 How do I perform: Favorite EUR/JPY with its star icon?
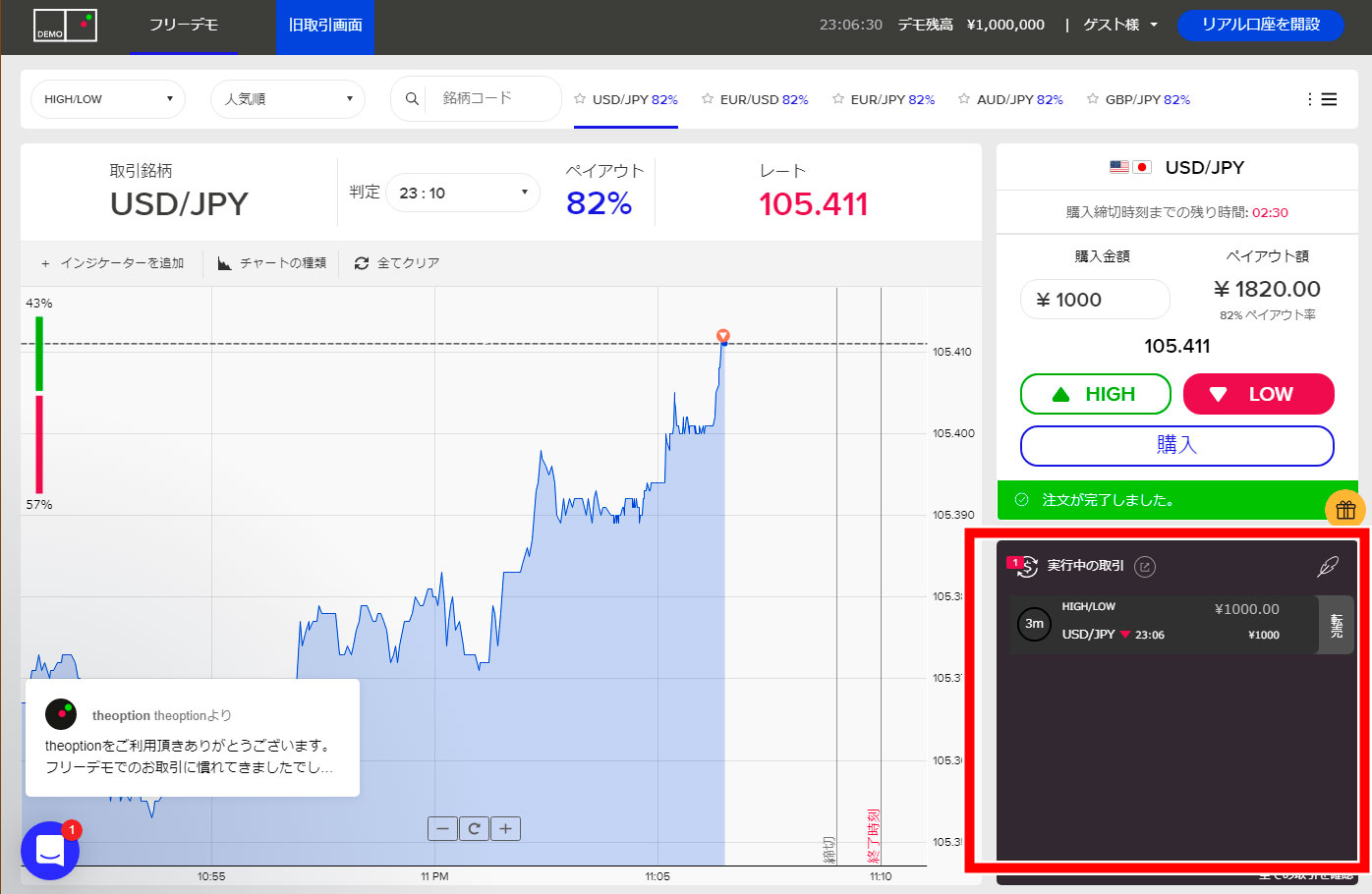coord(838,99)
